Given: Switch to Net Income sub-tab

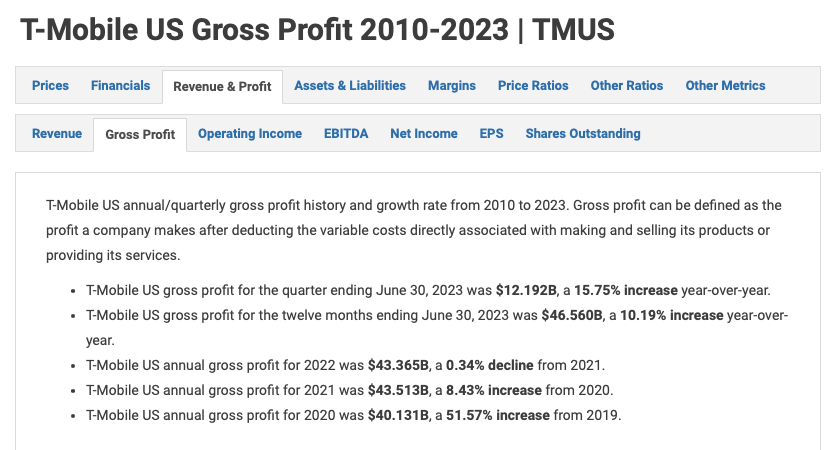Looking at the screenshot, I should click(424, 134).
